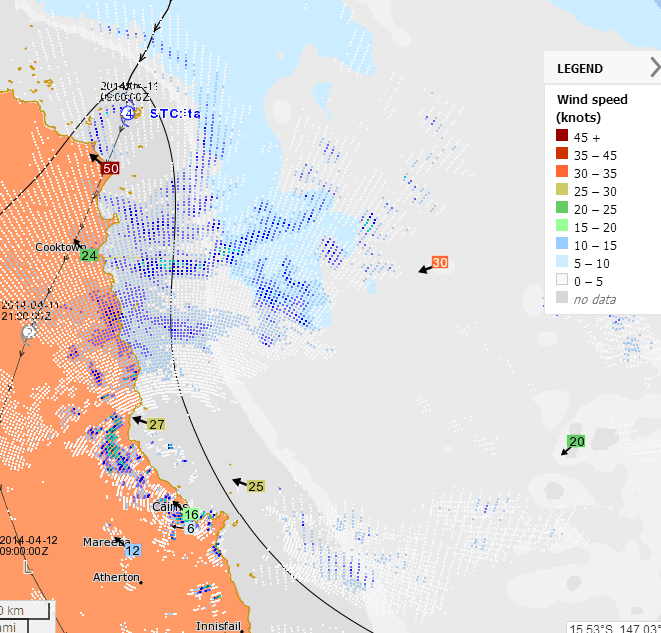Viewport: 661px width, 633px height.
Task: Click the cyclone track point at 2014-04-11 21:00Z
Action: [29, 330]
